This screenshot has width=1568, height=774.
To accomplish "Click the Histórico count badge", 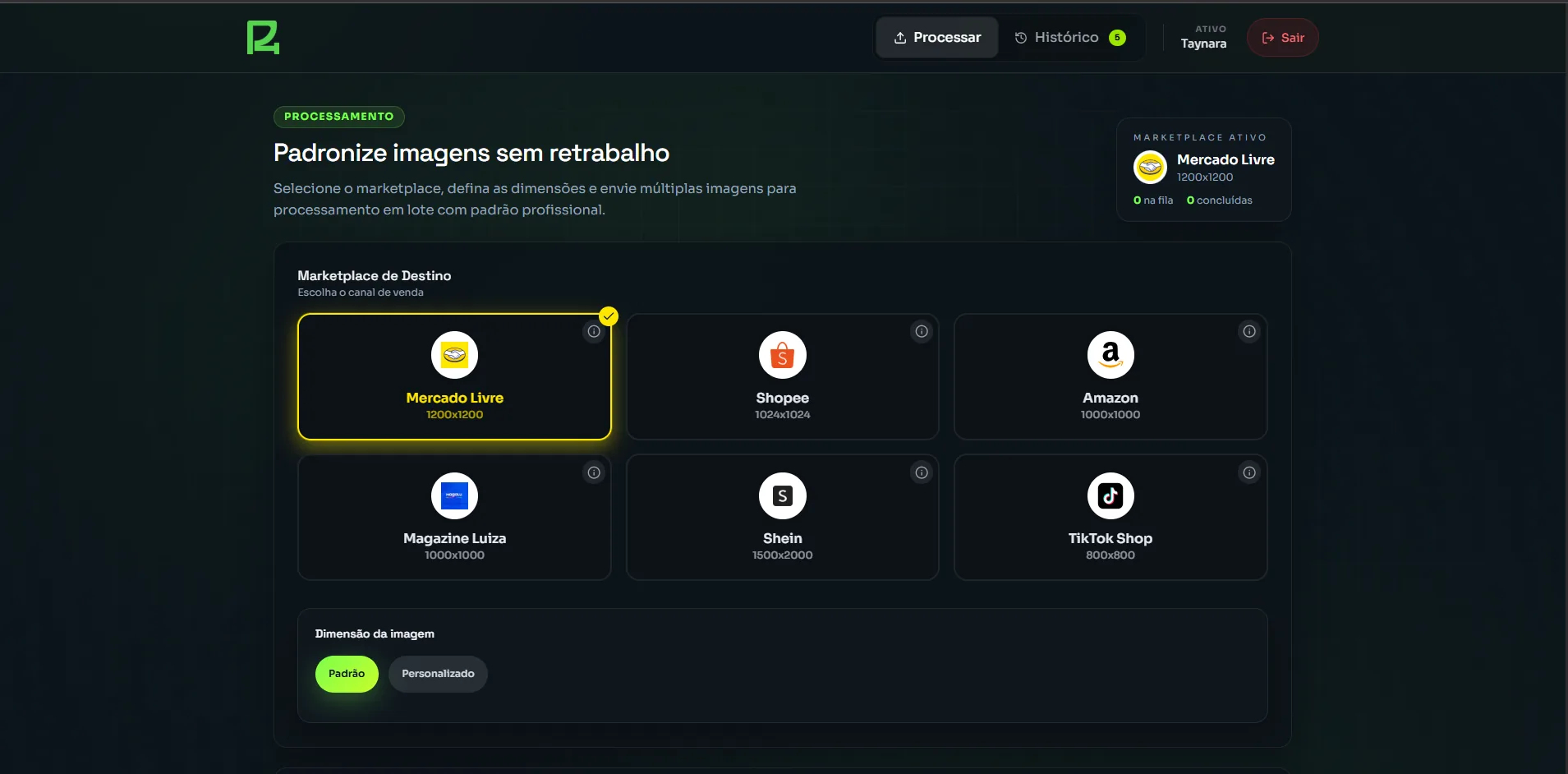I will click(x=1117, y=38).
